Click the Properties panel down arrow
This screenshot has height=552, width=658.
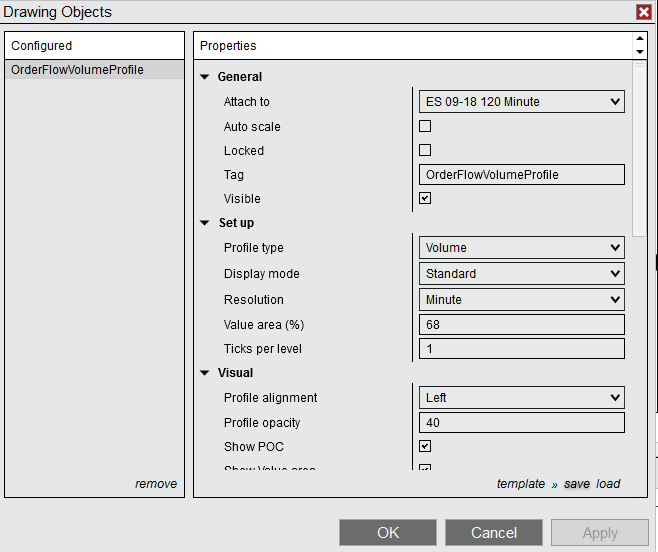point(640,52)
